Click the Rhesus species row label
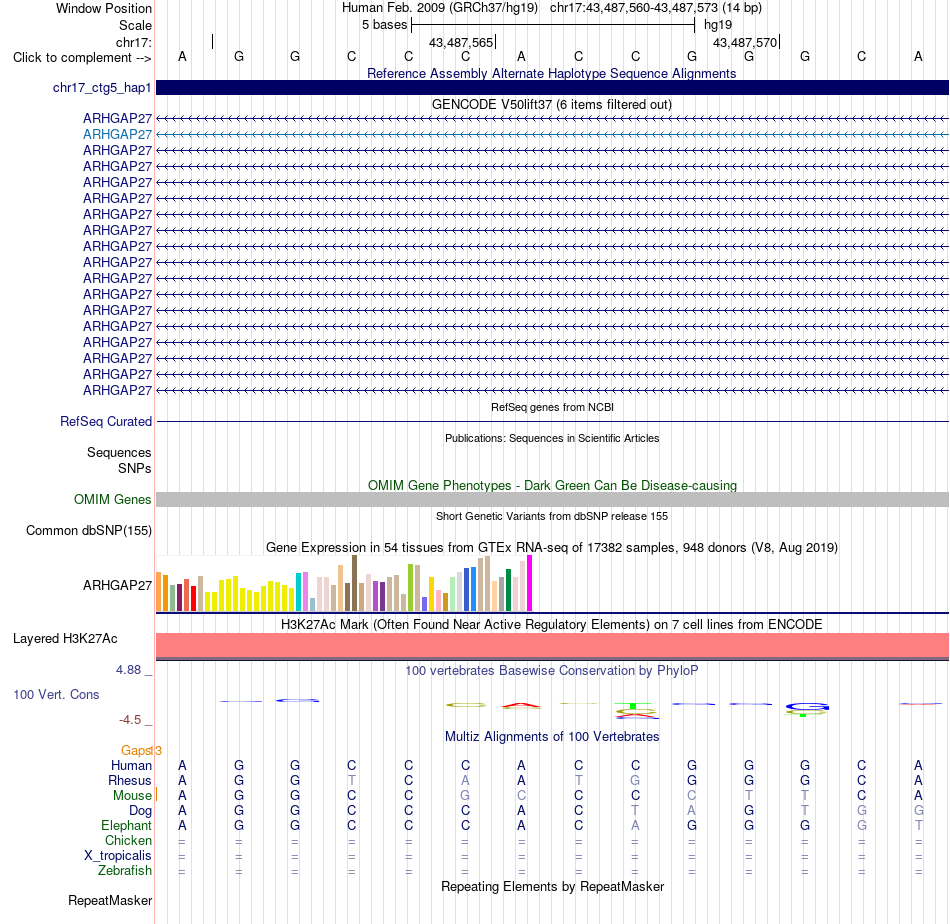 [130, 780]
